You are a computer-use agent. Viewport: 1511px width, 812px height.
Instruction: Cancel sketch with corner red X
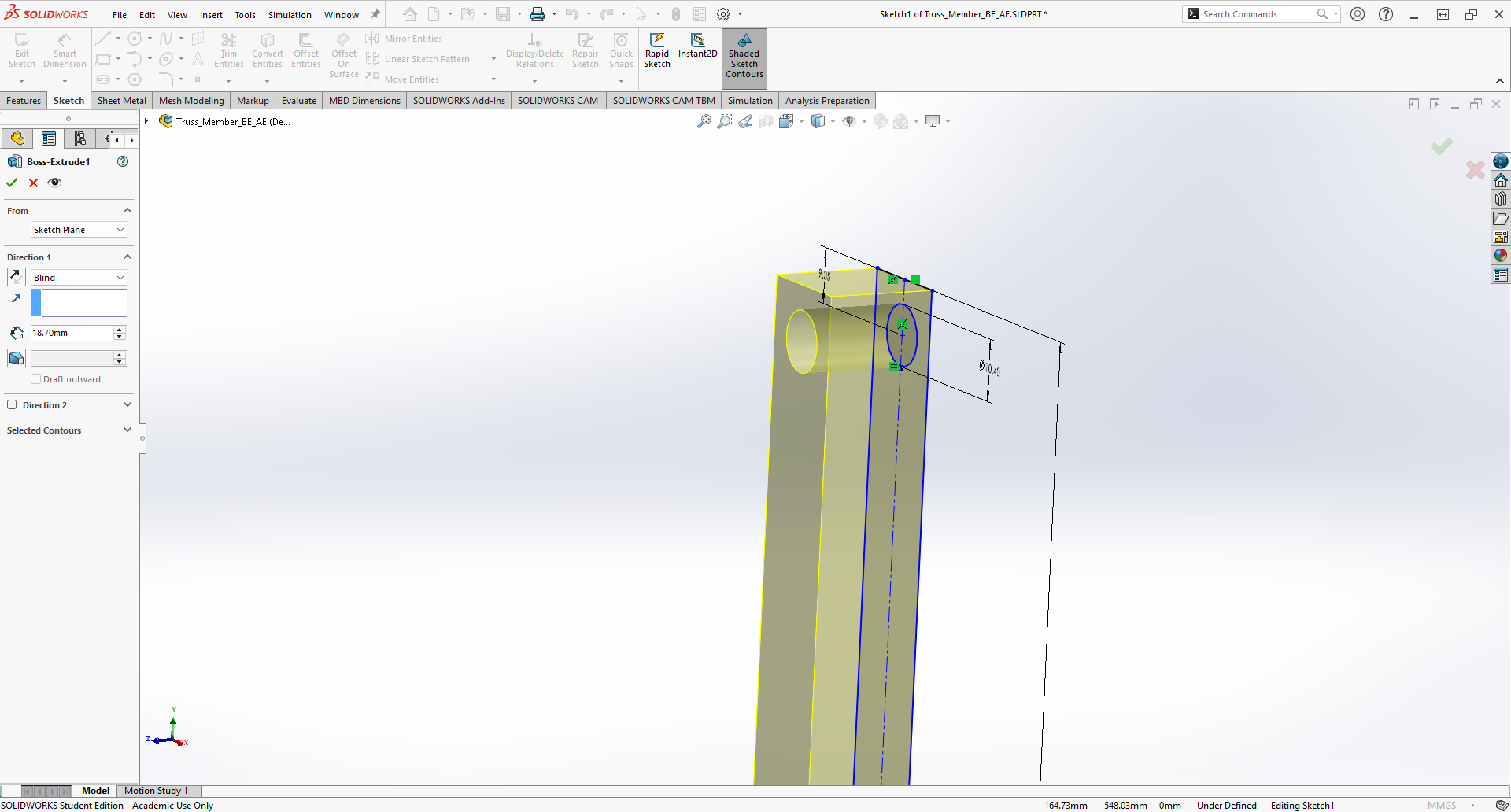point(1476,169)
